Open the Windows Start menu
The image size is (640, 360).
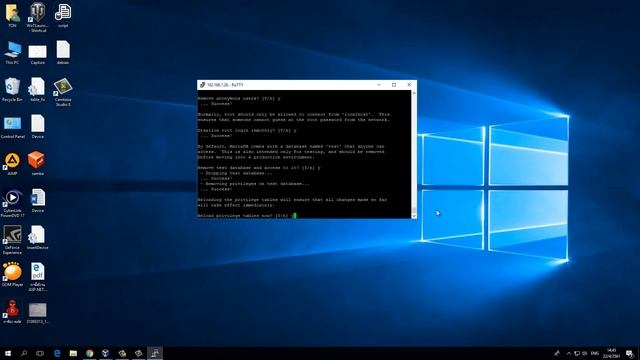click(x=8, y=353)
